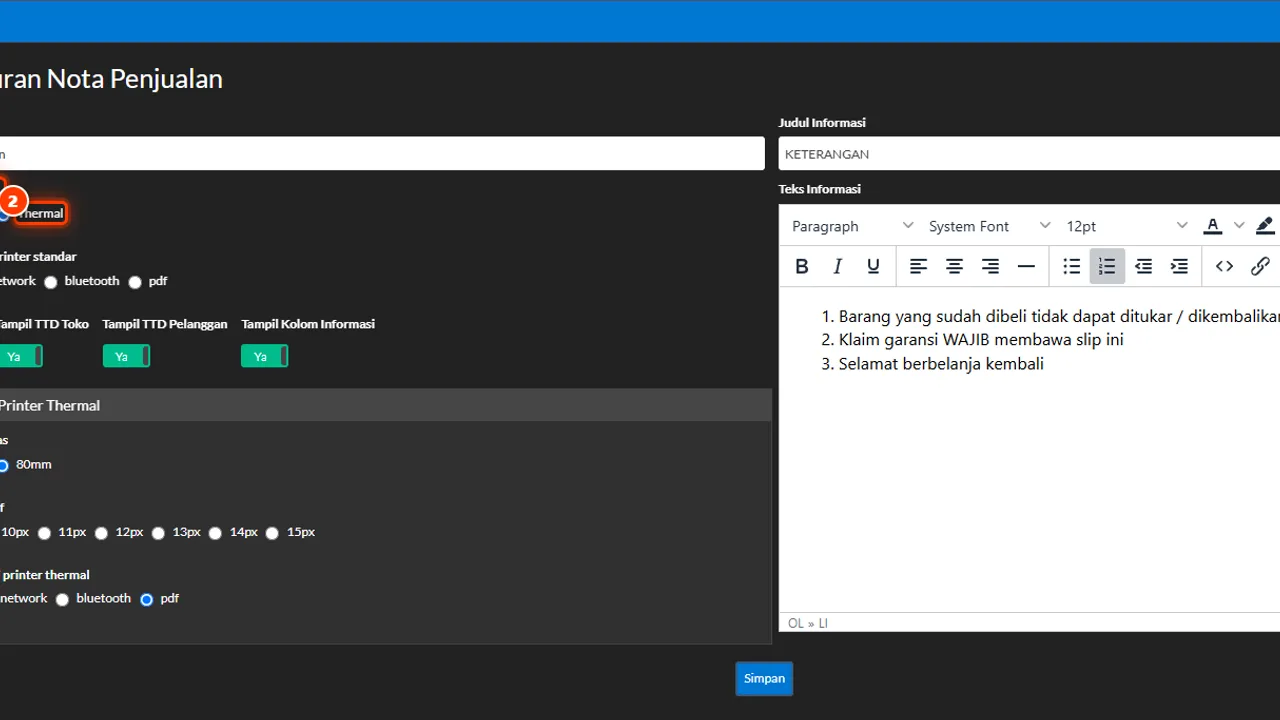
Task: Open the text color arrow menu
Action: click(x=1238, y=226)
